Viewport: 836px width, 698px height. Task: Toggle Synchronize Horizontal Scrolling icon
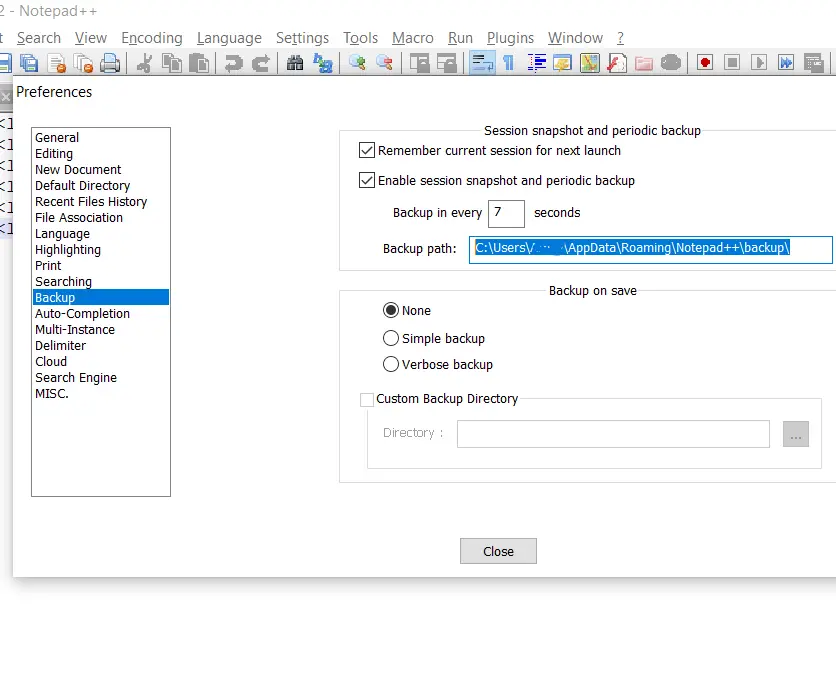pos(447,63)
